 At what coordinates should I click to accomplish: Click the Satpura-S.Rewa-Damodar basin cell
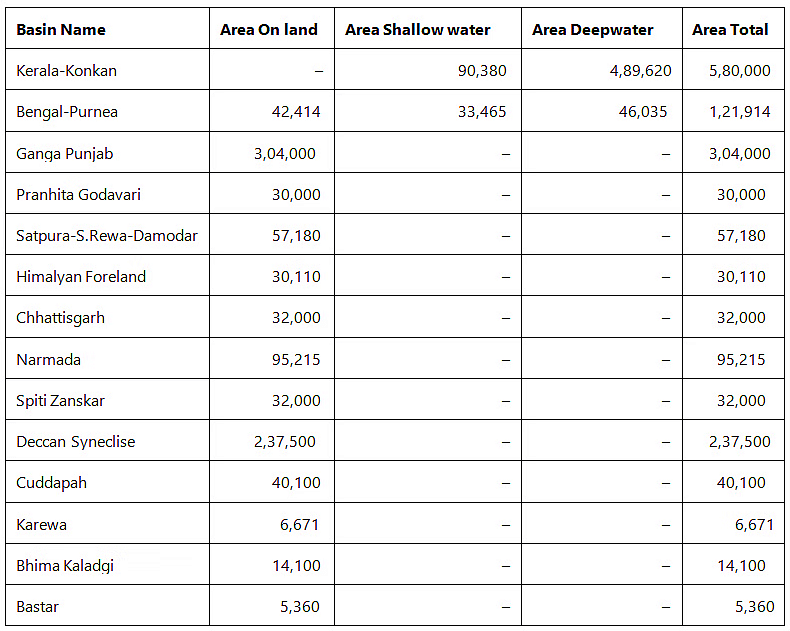[x=107, y=236]
